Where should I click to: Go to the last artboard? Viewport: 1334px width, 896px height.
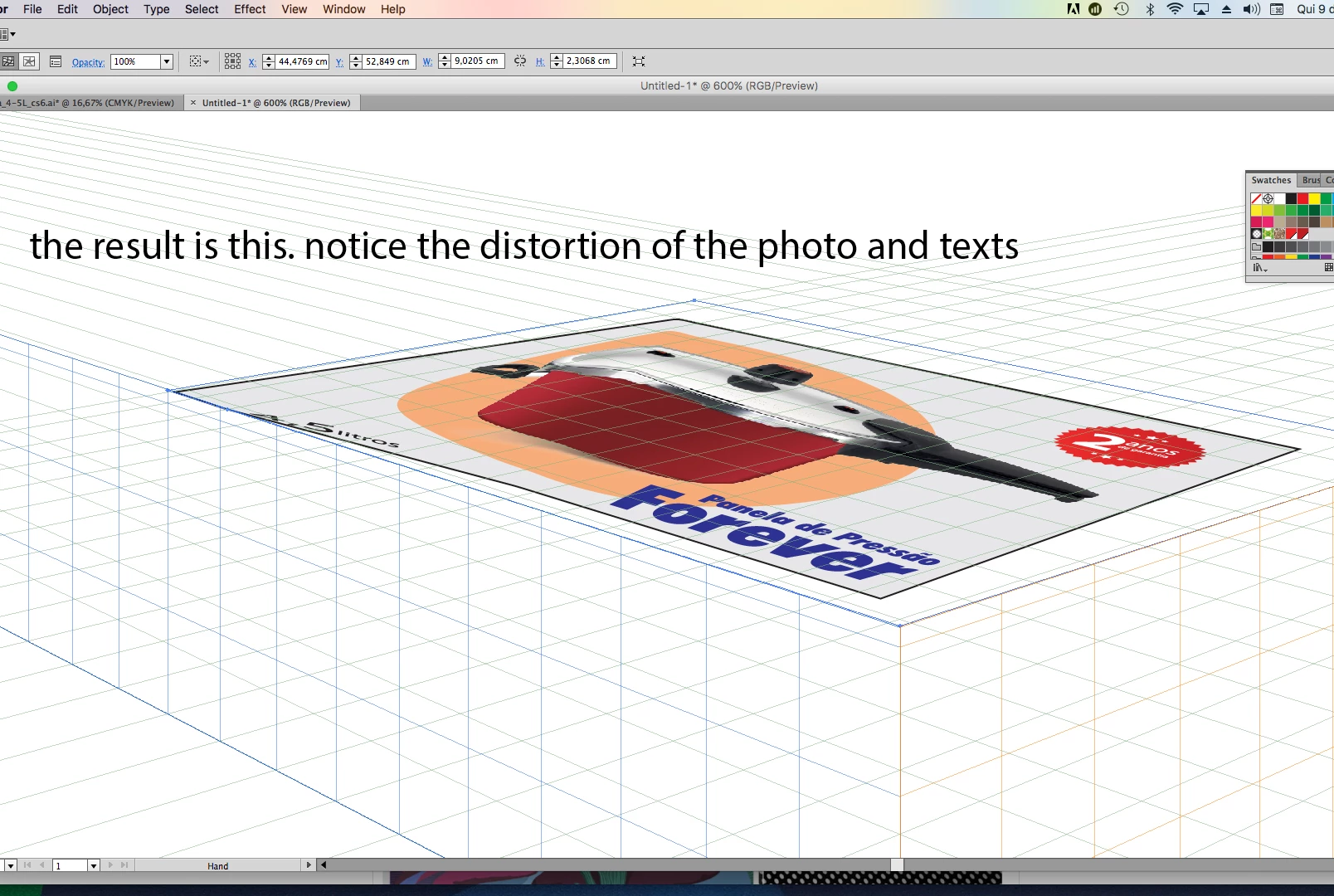(x=124, y=865)
